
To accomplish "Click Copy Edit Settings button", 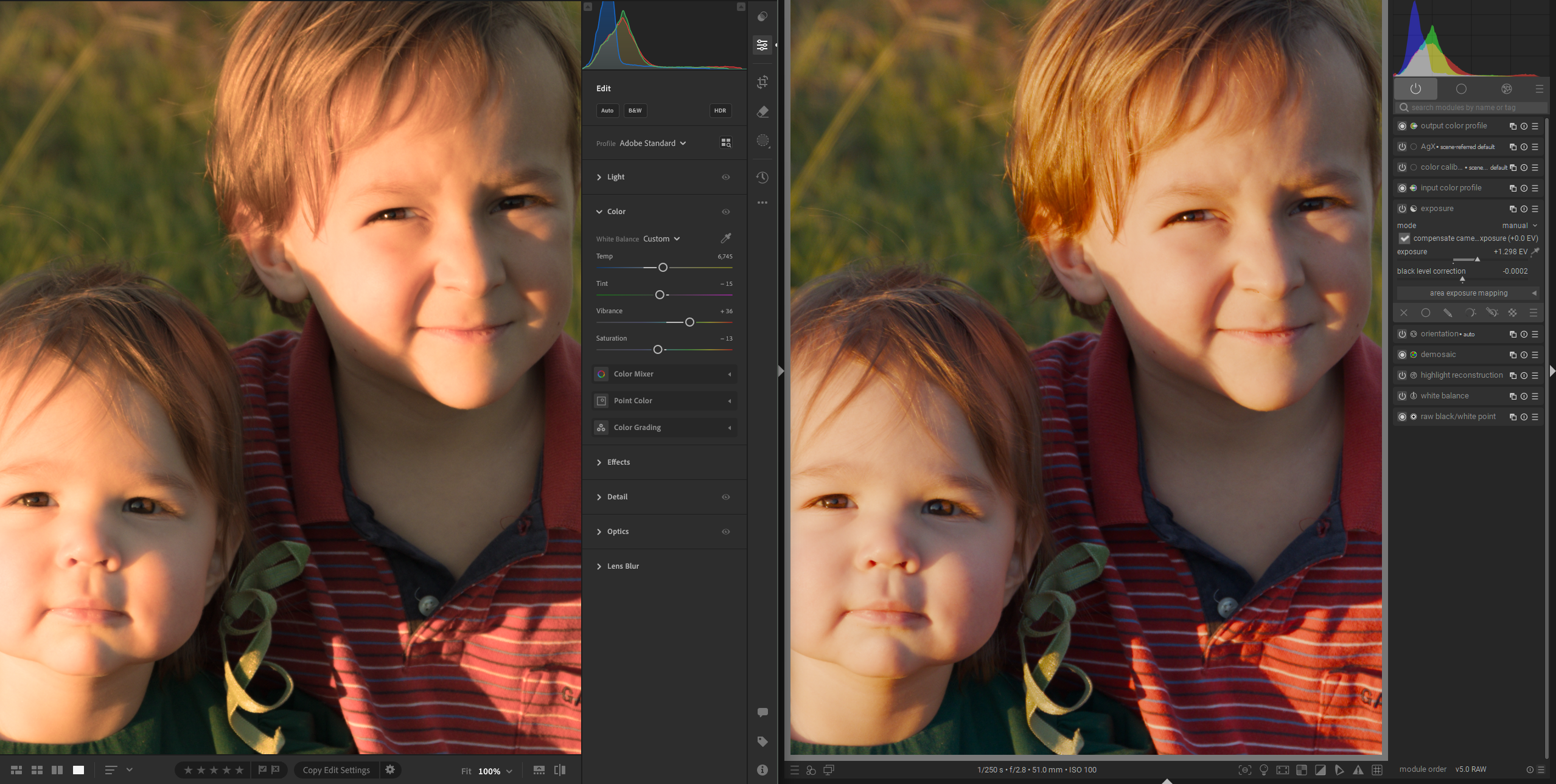I will [337, 770].
